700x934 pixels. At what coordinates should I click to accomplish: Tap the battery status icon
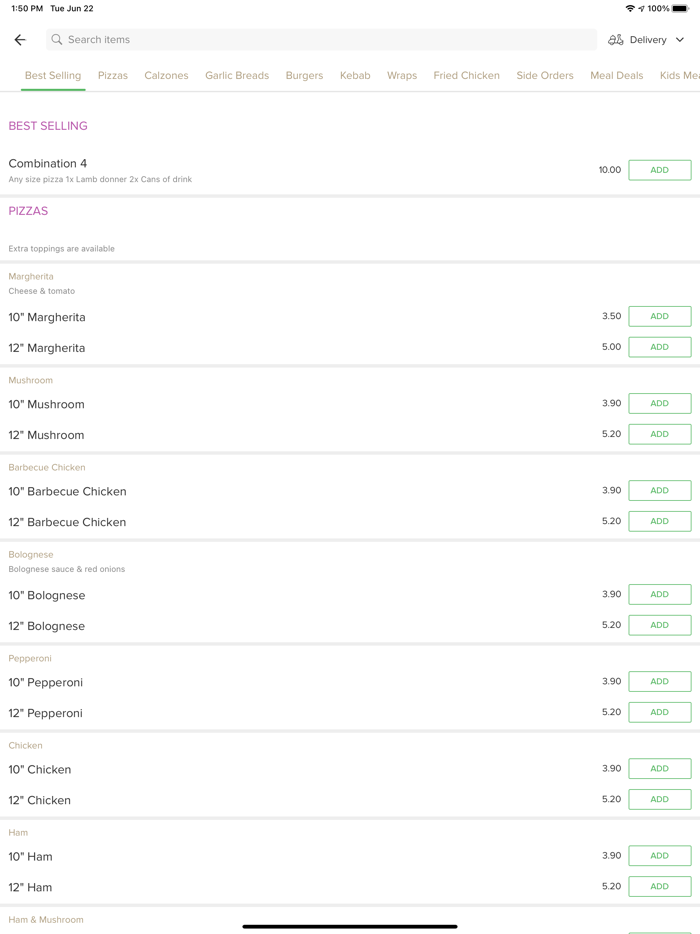pyautogui.click(x=680, y=9)
